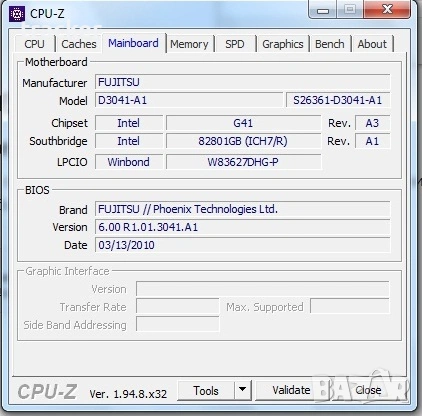This screenshot has height=416, width=422.
Task: Click the Ver. 1.94.8.x32 version text
Action: pos(128,394)
